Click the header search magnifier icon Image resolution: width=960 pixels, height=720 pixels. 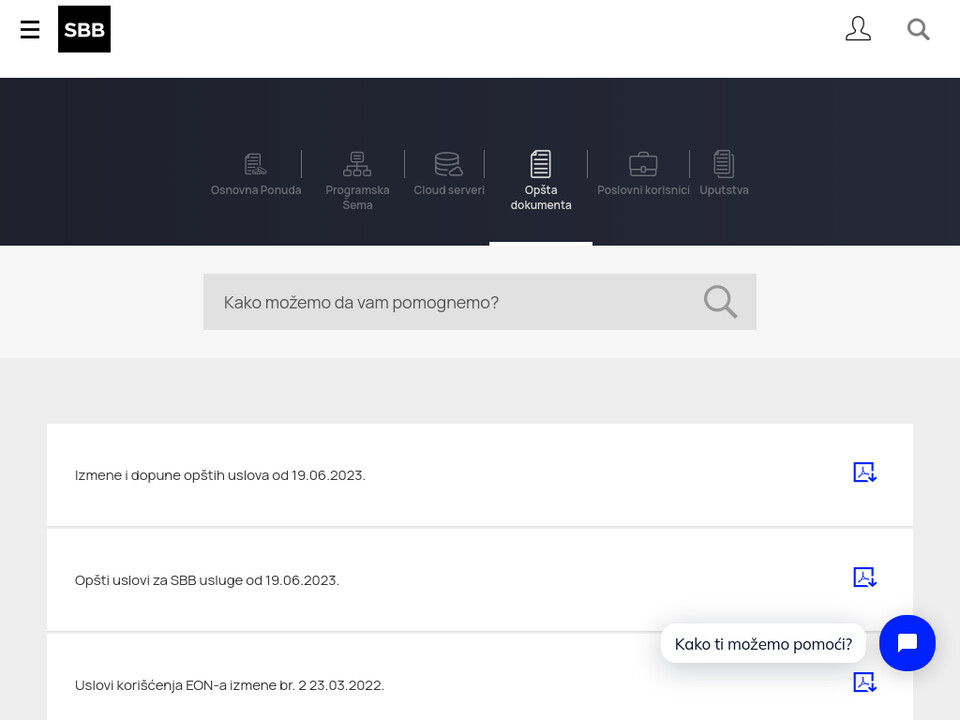pyautogui.click(x=918, y=30)
